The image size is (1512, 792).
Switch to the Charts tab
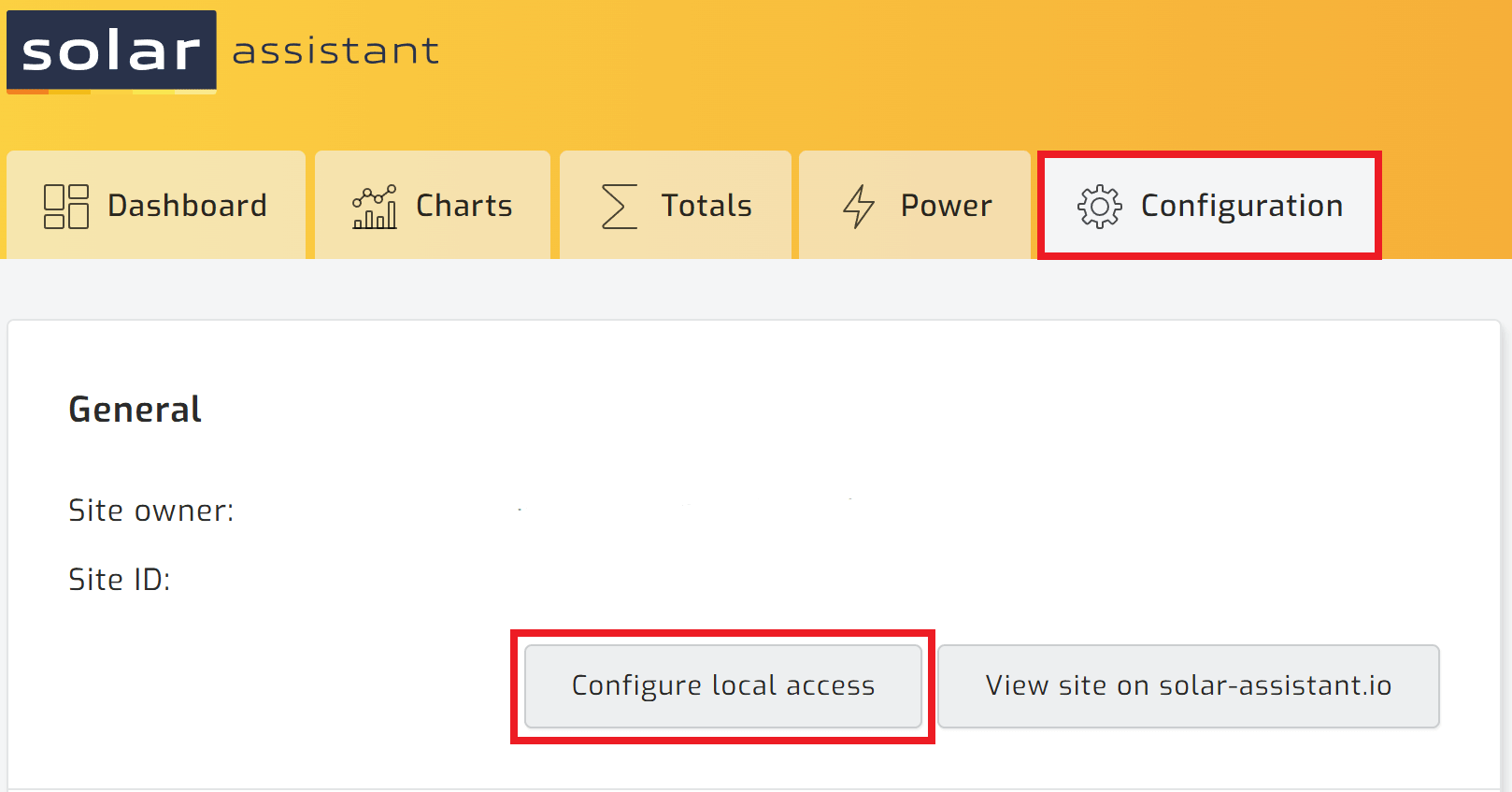433,205
